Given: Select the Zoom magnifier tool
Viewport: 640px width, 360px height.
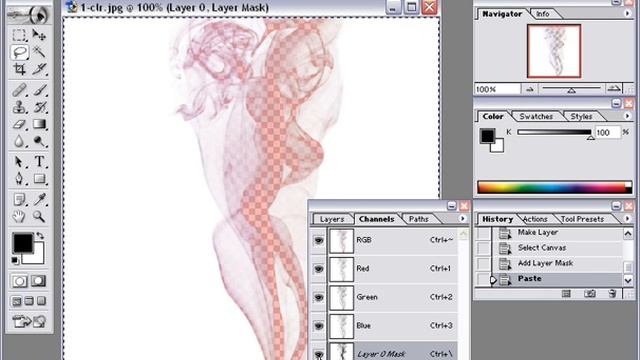Looking at the screenshot, I should [39, 216].
